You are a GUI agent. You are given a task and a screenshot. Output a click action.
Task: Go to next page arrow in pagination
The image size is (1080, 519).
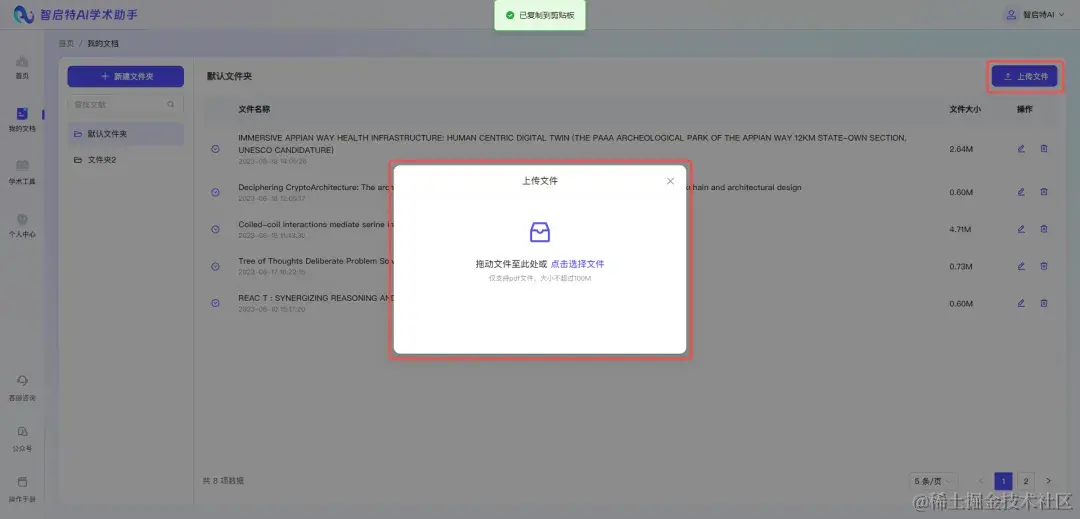point(1048,480)
